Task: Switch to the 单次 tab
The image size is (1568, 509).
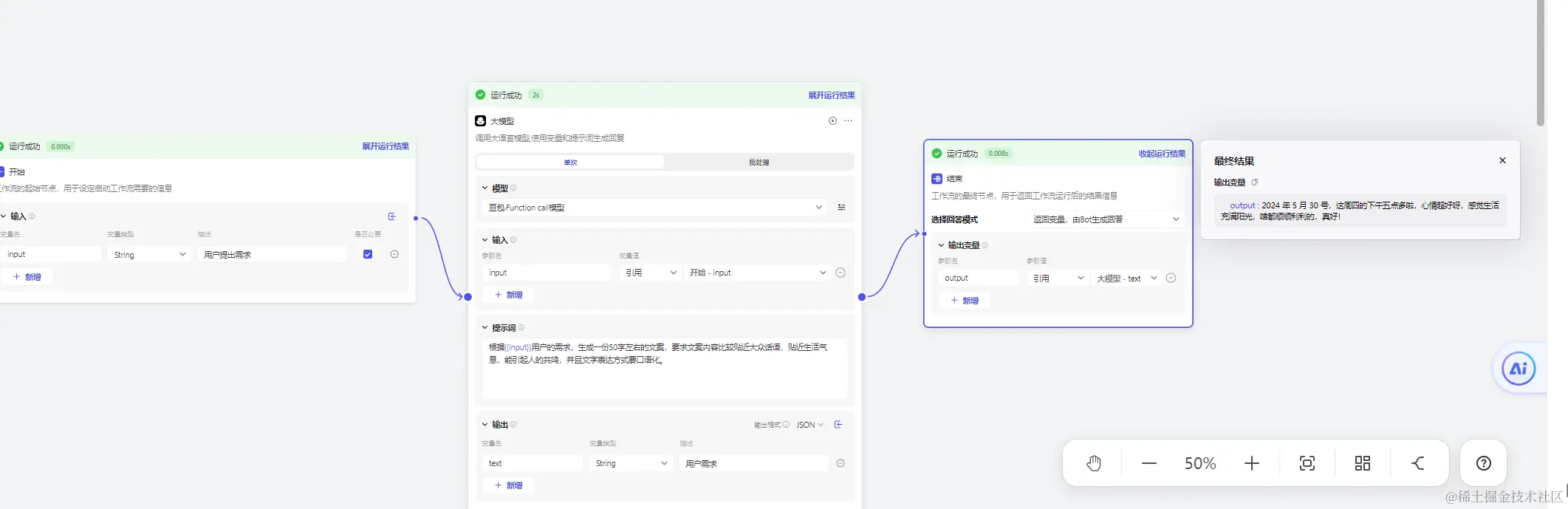Action: coord(571,162)
